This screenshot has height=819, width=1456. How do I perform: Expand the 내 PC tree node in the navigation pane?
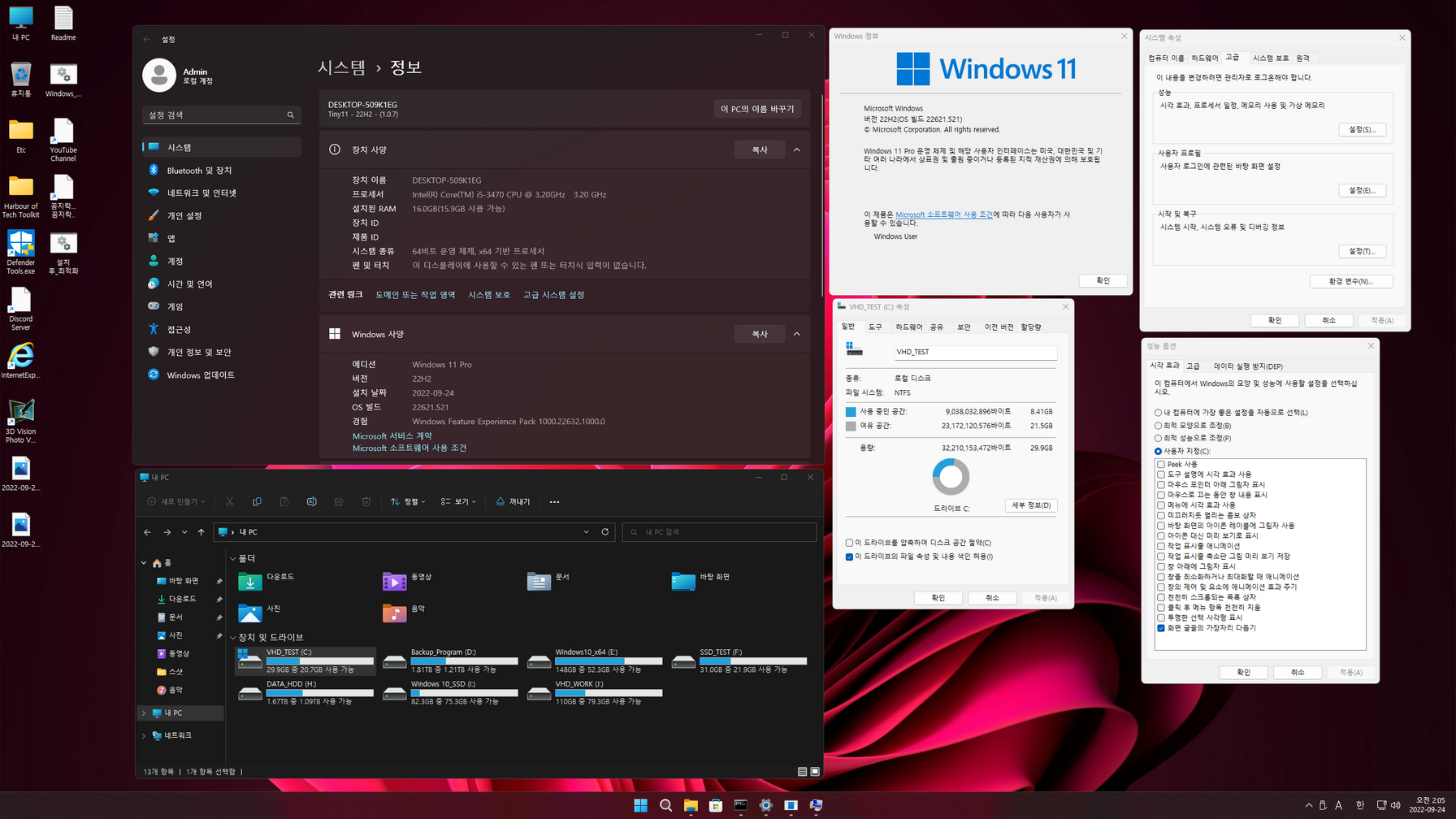tap(145, 713)
